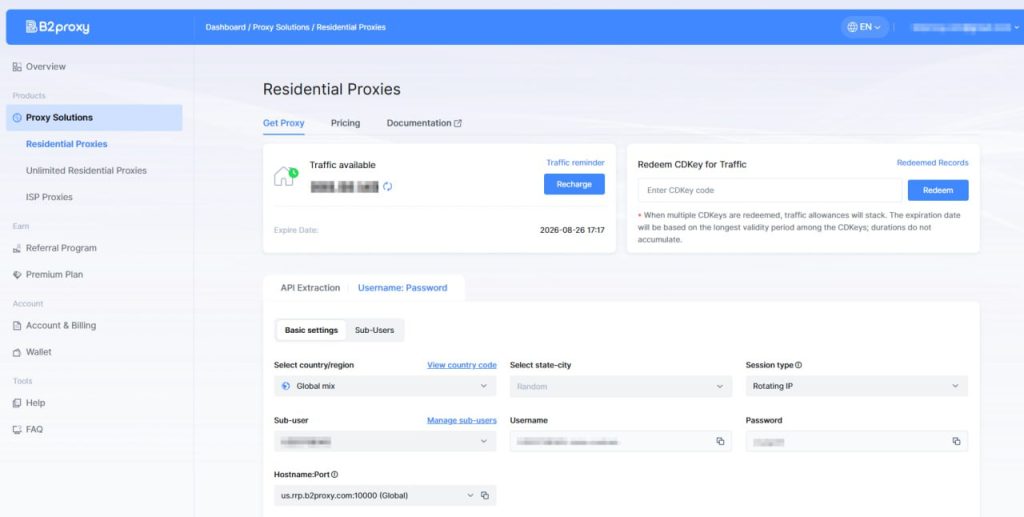This screenshot has width=1024, height=517.
Task: Click the Hostname:Port info icon
Action: (334, 474)
